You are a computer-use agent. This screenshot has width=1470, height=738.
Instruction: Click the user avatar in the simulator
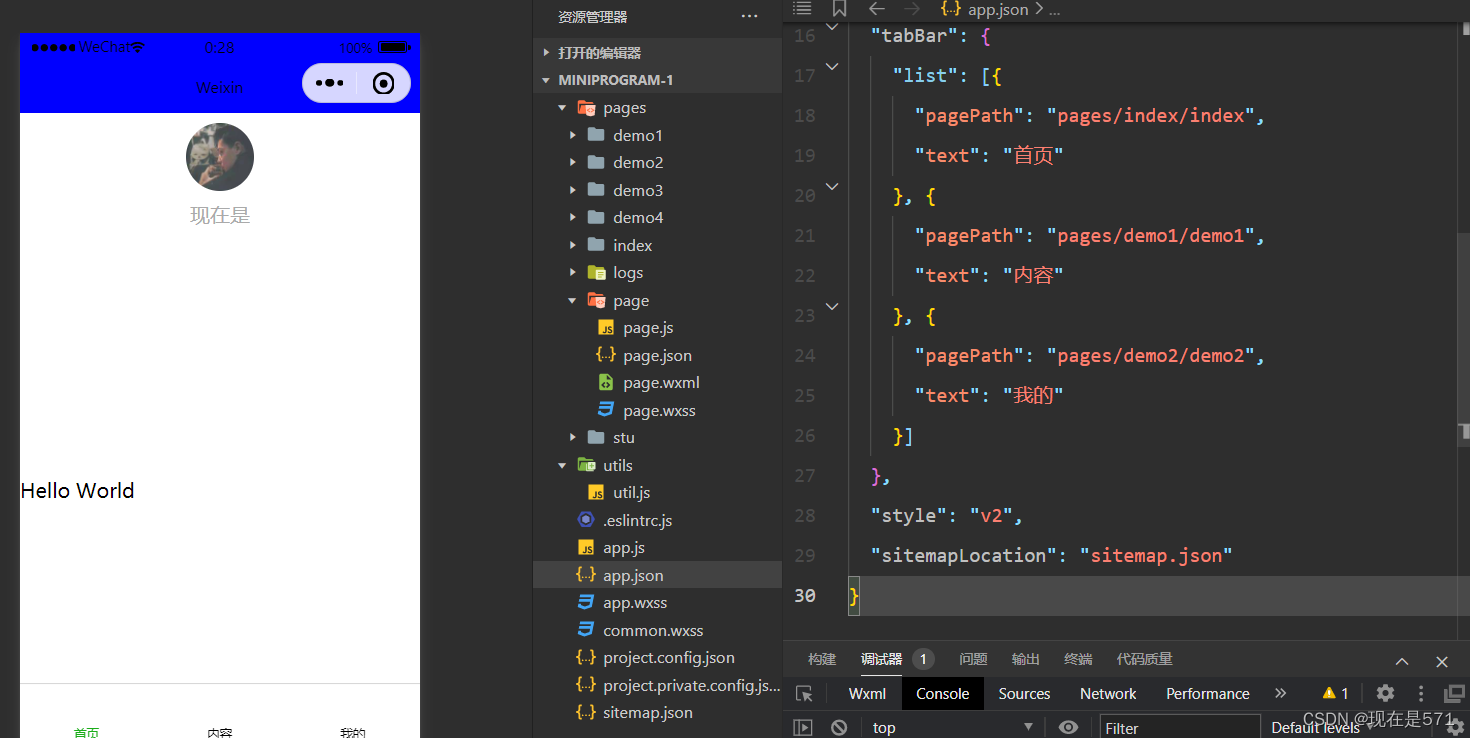coord(220,157)
